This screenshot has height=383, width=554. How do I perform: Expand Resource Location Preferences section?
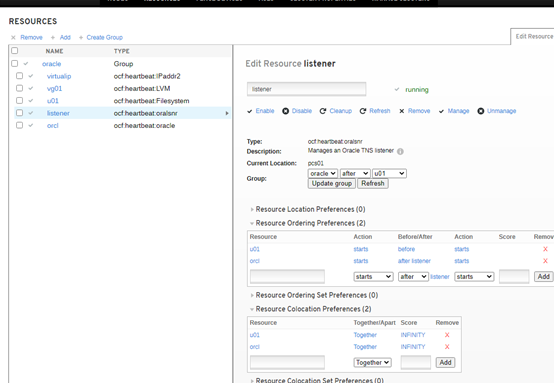pos(307,209)
